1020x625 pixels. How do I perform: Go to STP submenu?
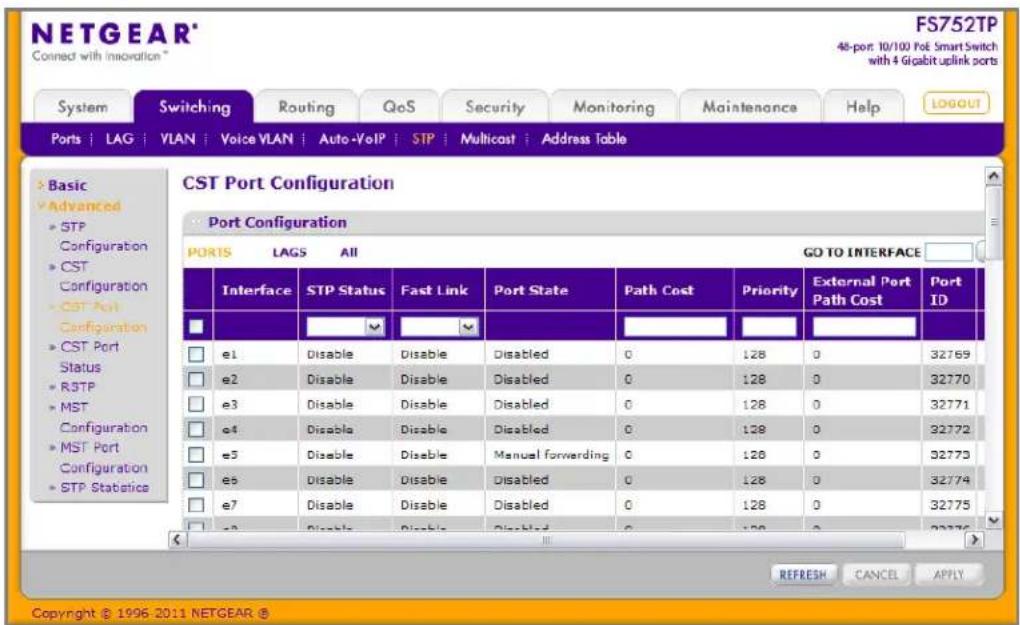click(x=423, y=139)
